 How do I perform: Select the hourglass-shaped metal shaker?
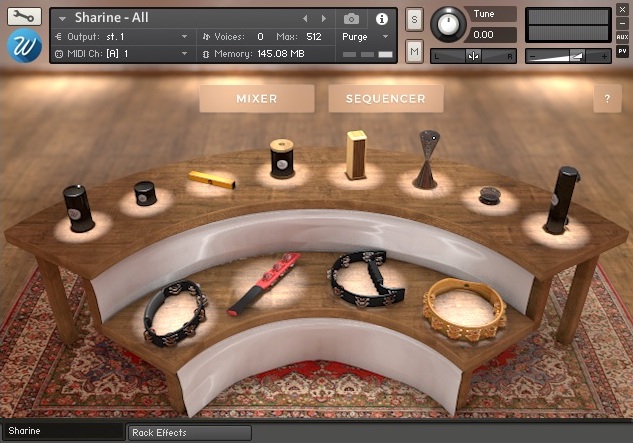pos(427,160)
